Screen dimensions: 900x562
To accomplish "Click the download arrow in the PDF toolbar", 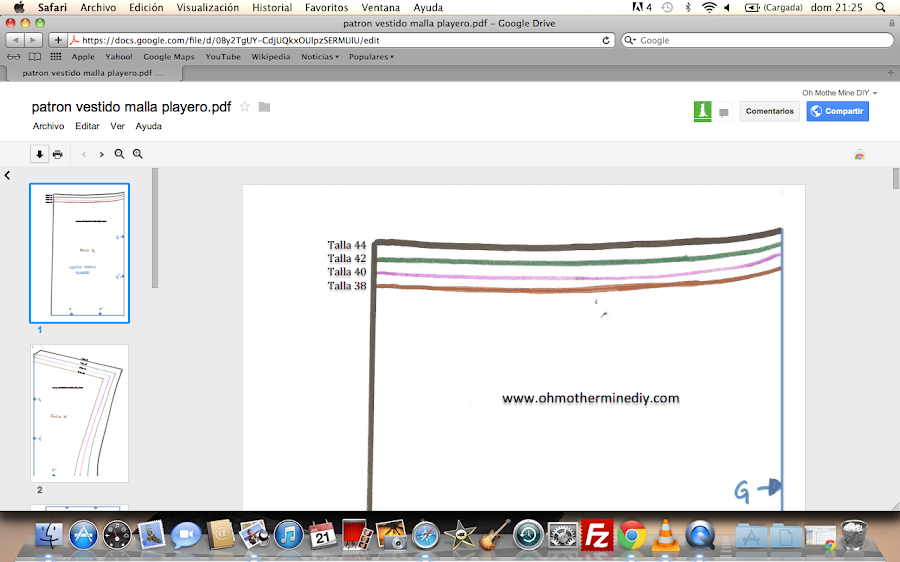I will (x=39, y=154).
